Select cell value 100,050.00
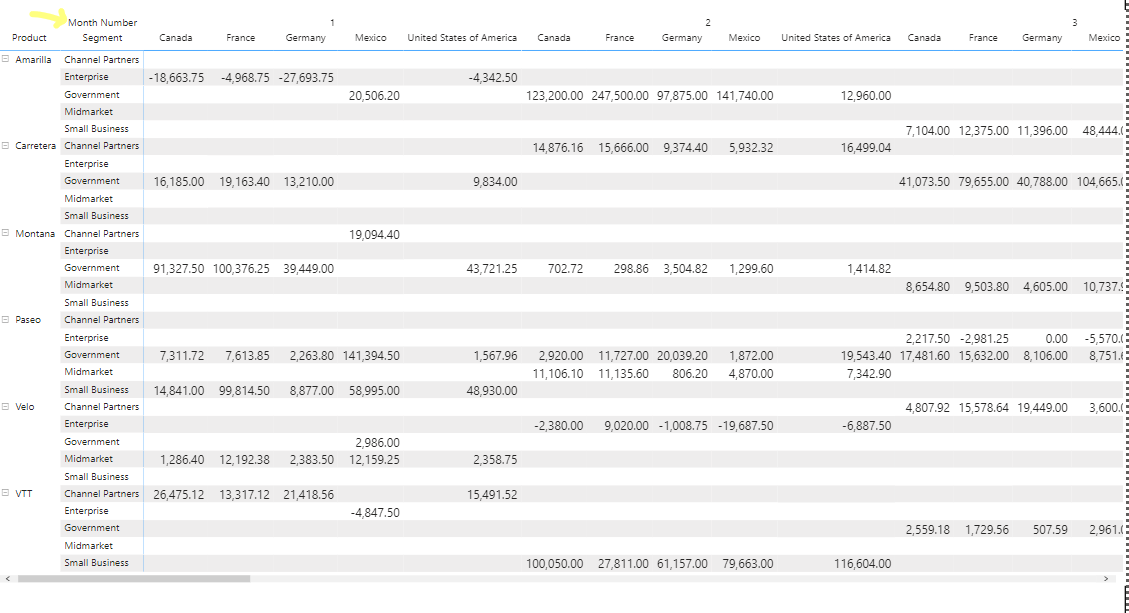Image resolution: width=1129 pixels, height=613 pixels. 554,564
